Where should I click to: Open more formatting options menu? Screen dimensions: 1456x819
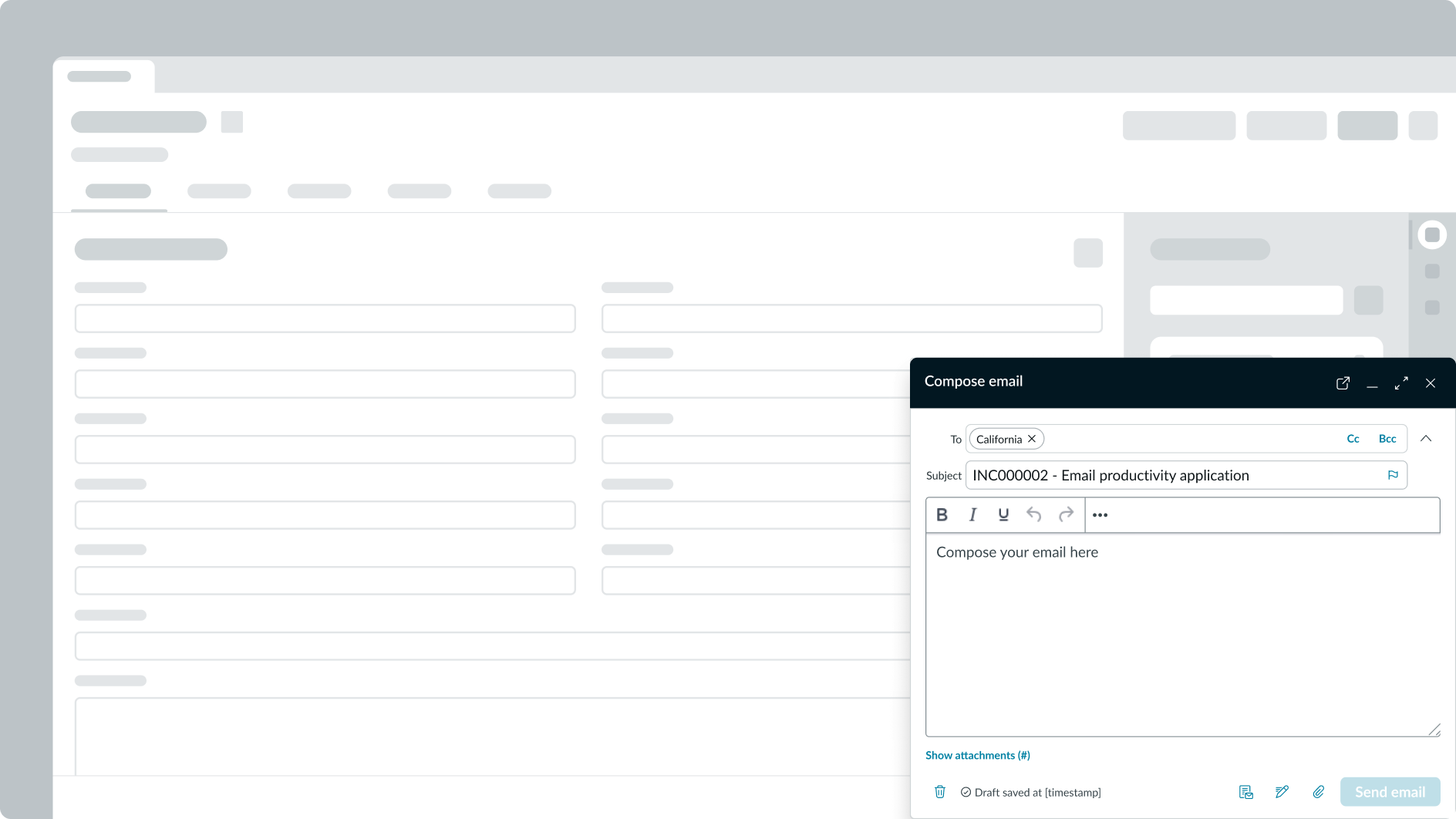pyautogui.click(x=1100, y=515)
